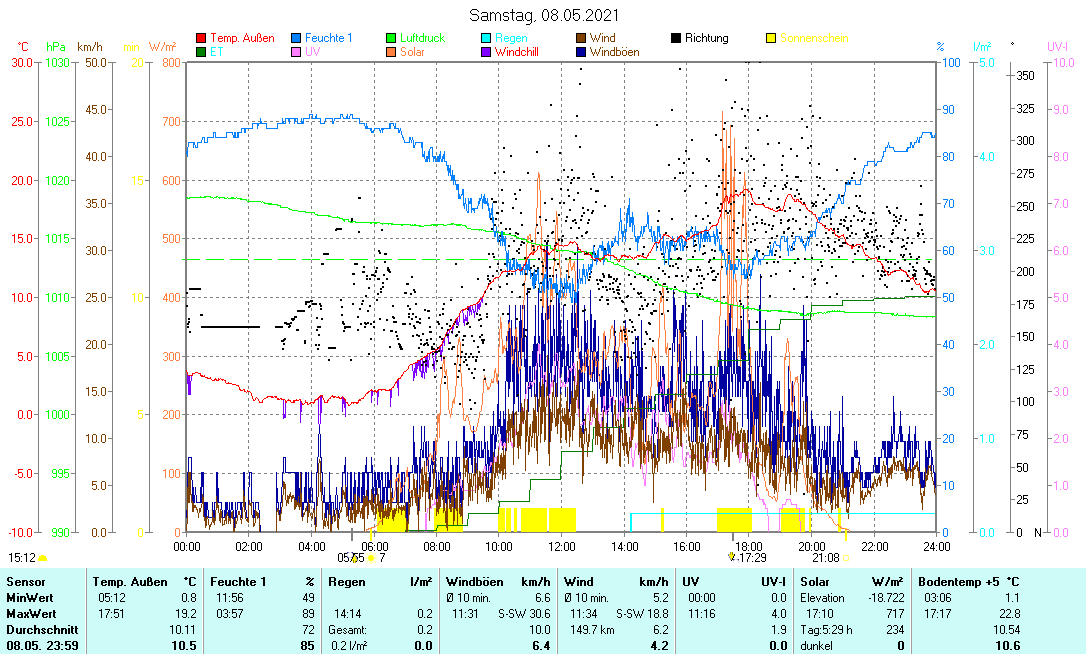Screen dimensions: 1086x654
Task: Select the brown Wind legend swatch
Action: pyautogui.click(x=581, y=39)
